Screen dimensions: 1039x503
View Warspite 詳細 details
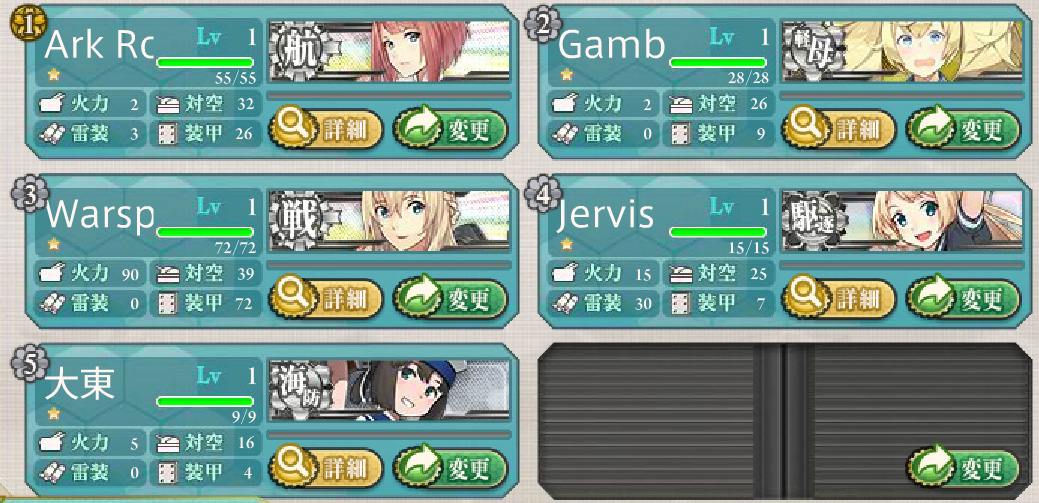(x=326, y=298)
